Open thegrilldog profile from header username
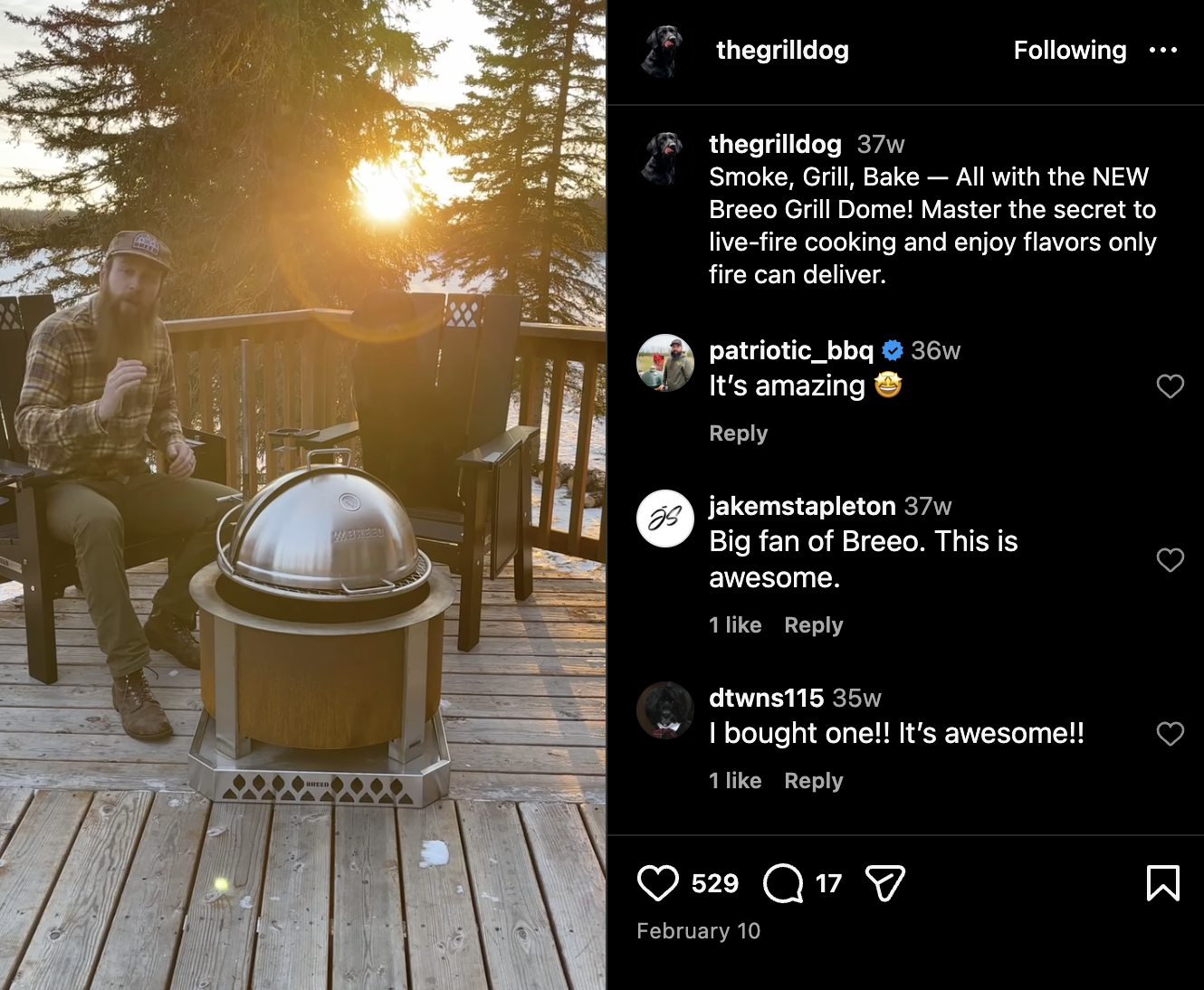Viewport: 1204px width, 990px height. [783, 50]
